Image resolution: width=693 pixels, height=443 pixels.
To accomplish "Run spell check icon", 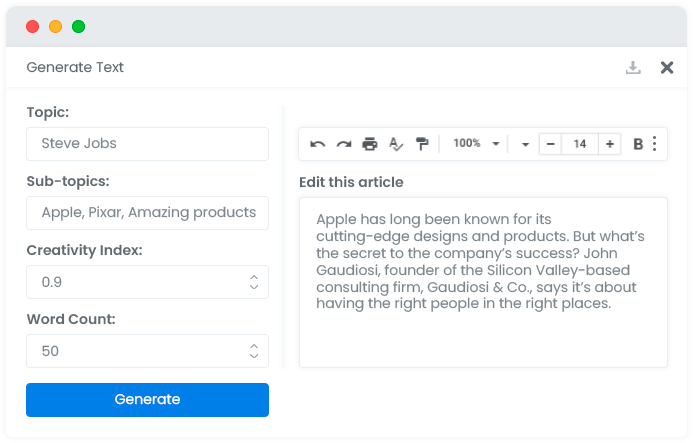I will [396, 144].
